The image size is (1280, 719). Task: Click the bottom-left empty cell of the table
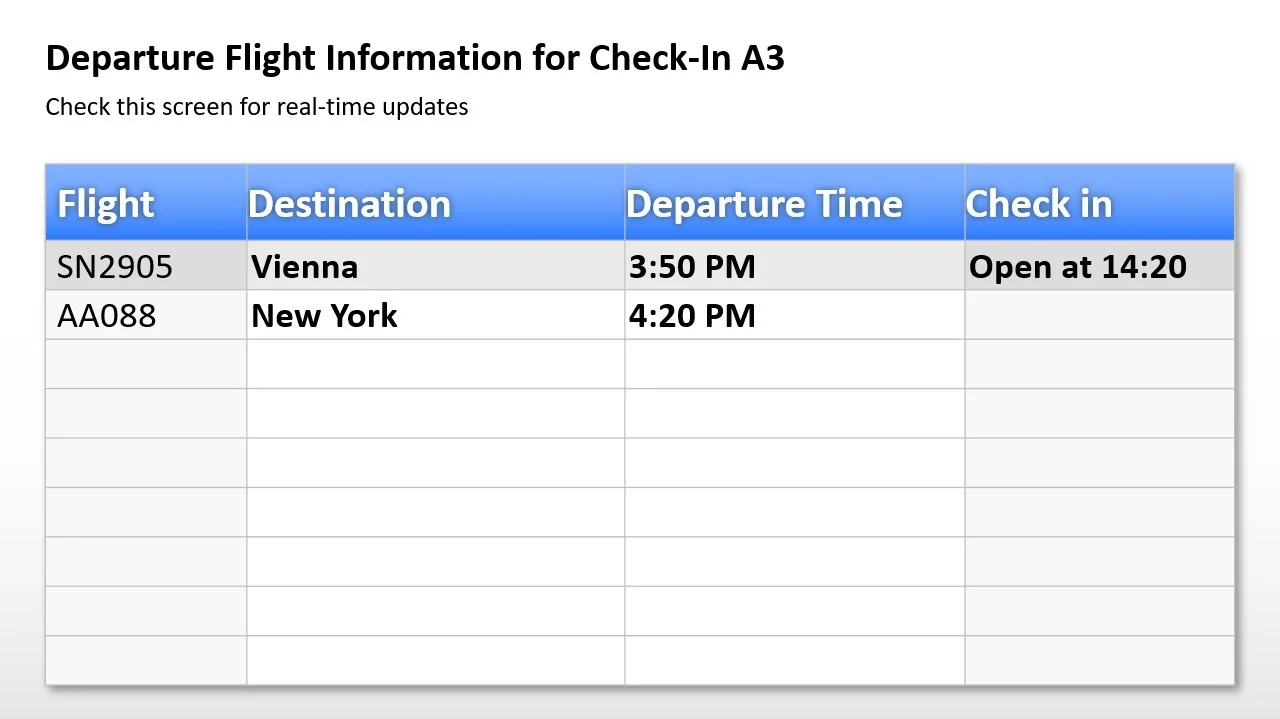tap(146, 660)
